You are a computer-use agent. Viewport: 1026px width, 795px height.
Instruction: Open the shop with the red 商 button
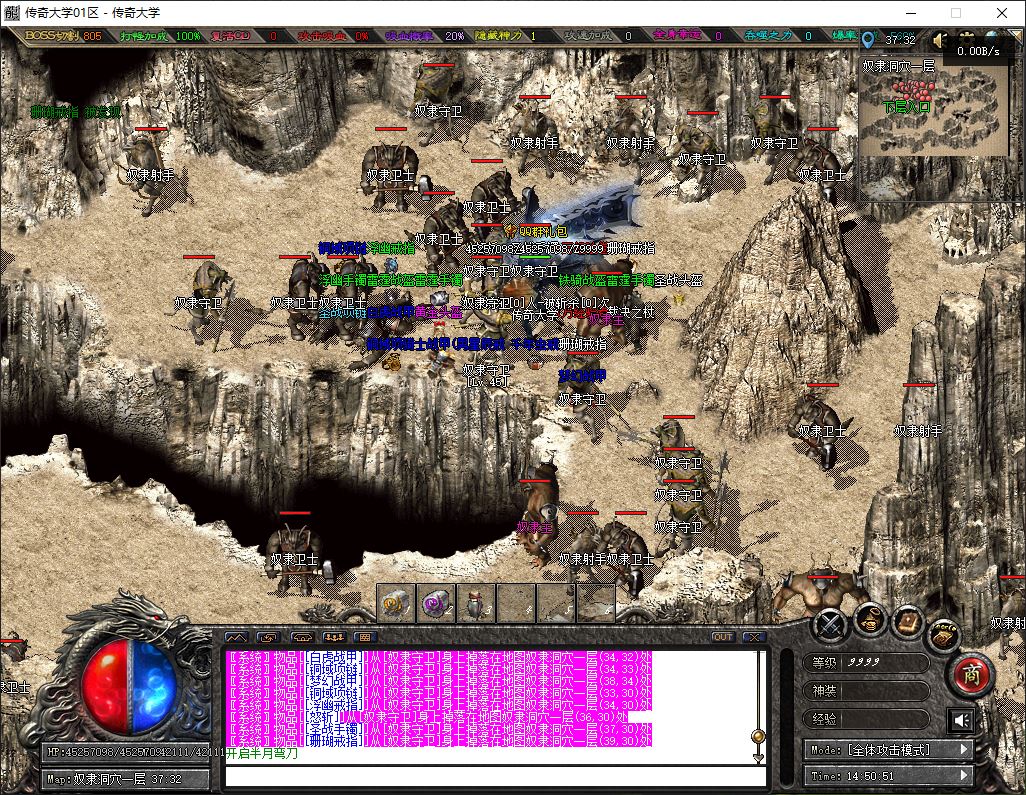972,674
